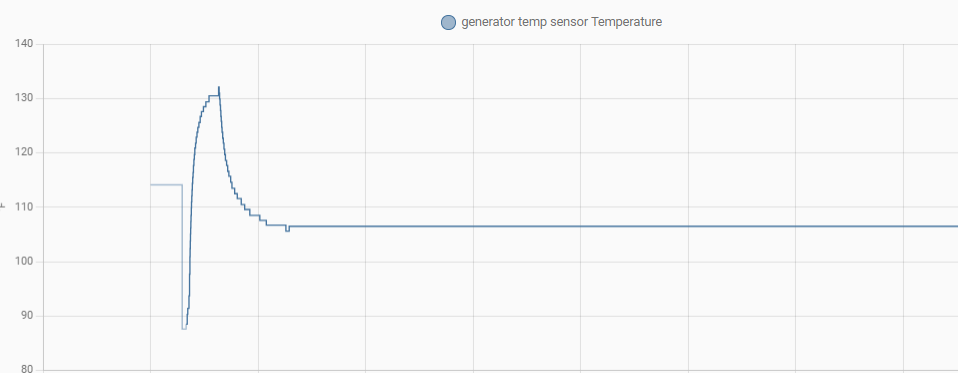
Task: Click the small downward dip after the cooldown
Action: pos(287,230)
